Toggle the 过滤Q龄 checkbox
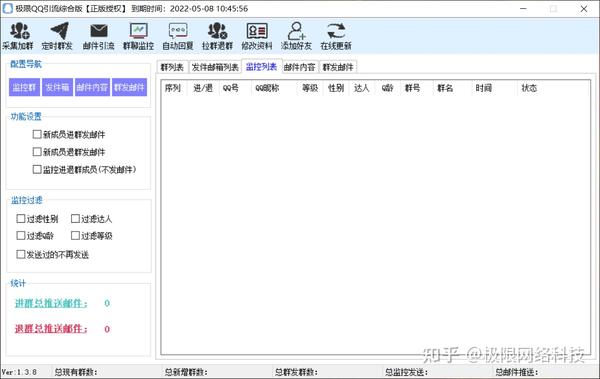 pos(21,235)
